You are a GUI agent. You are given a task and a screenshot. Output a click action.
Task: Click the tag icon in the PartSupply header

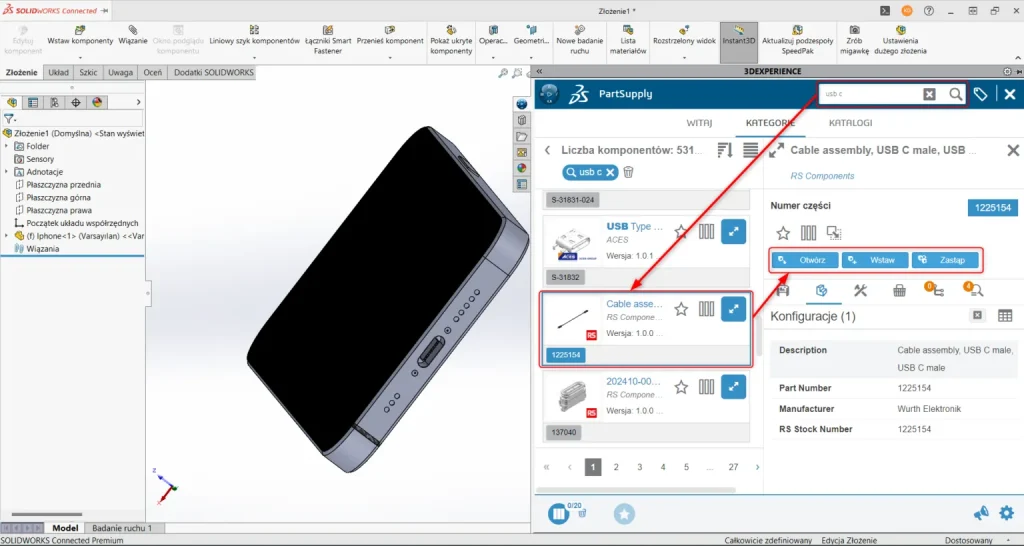point(980,94)
